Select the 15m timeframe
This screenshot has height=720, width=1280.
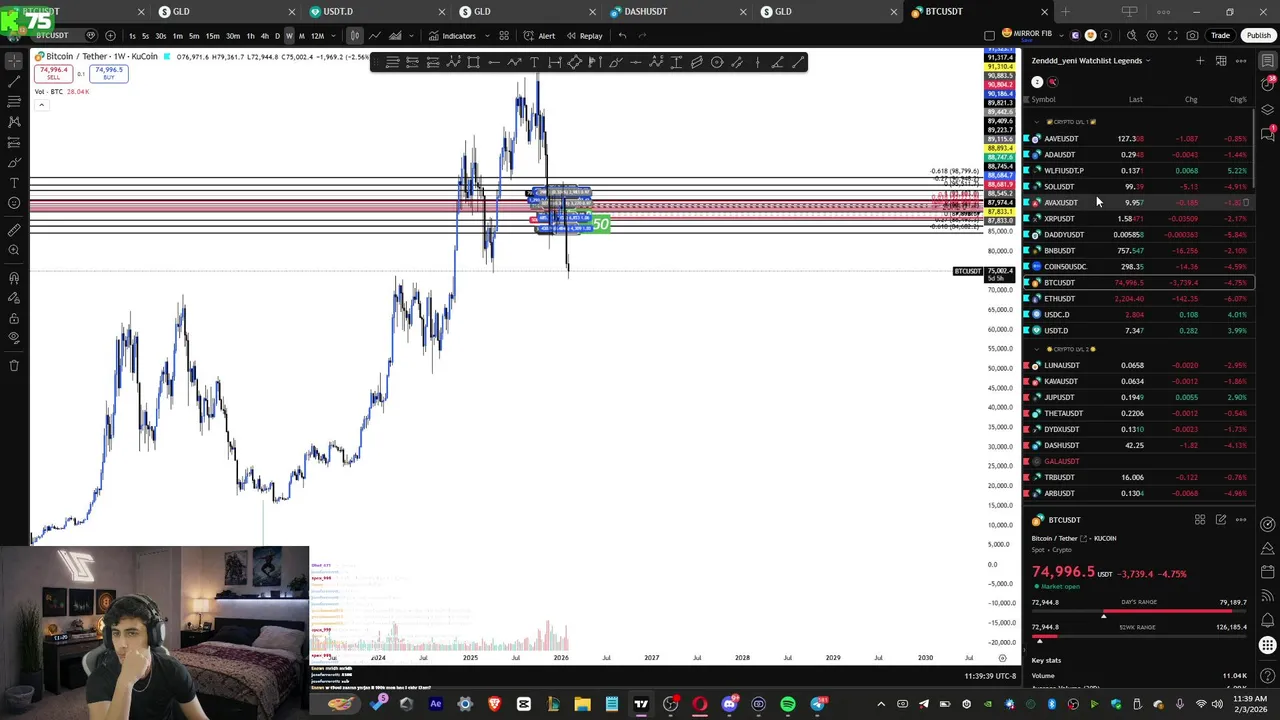tap(212, 36)
